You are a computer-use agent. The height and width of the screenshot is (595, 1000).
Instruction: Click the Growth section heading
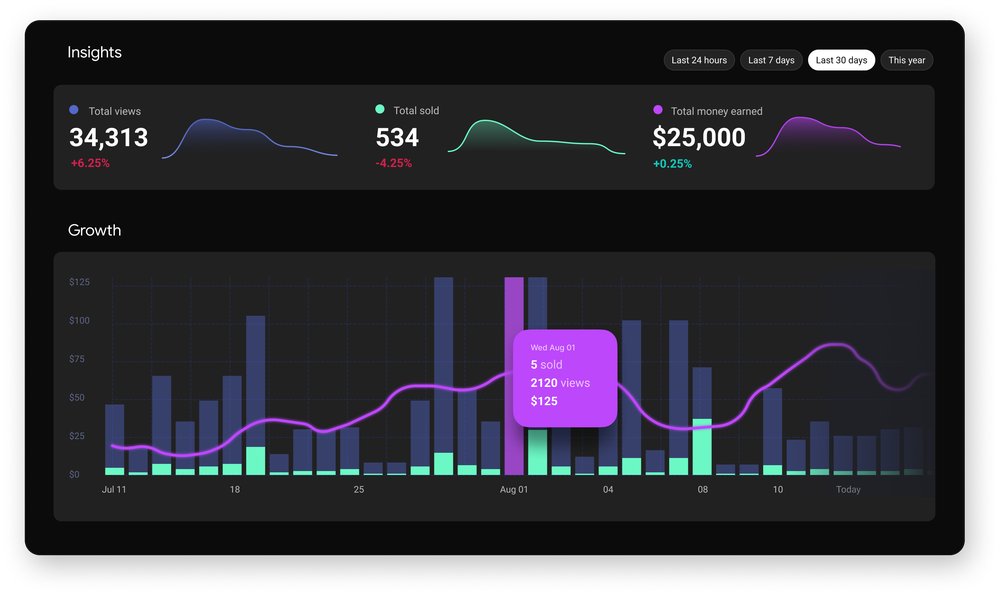pyautogui.click(x=94, y=230)
